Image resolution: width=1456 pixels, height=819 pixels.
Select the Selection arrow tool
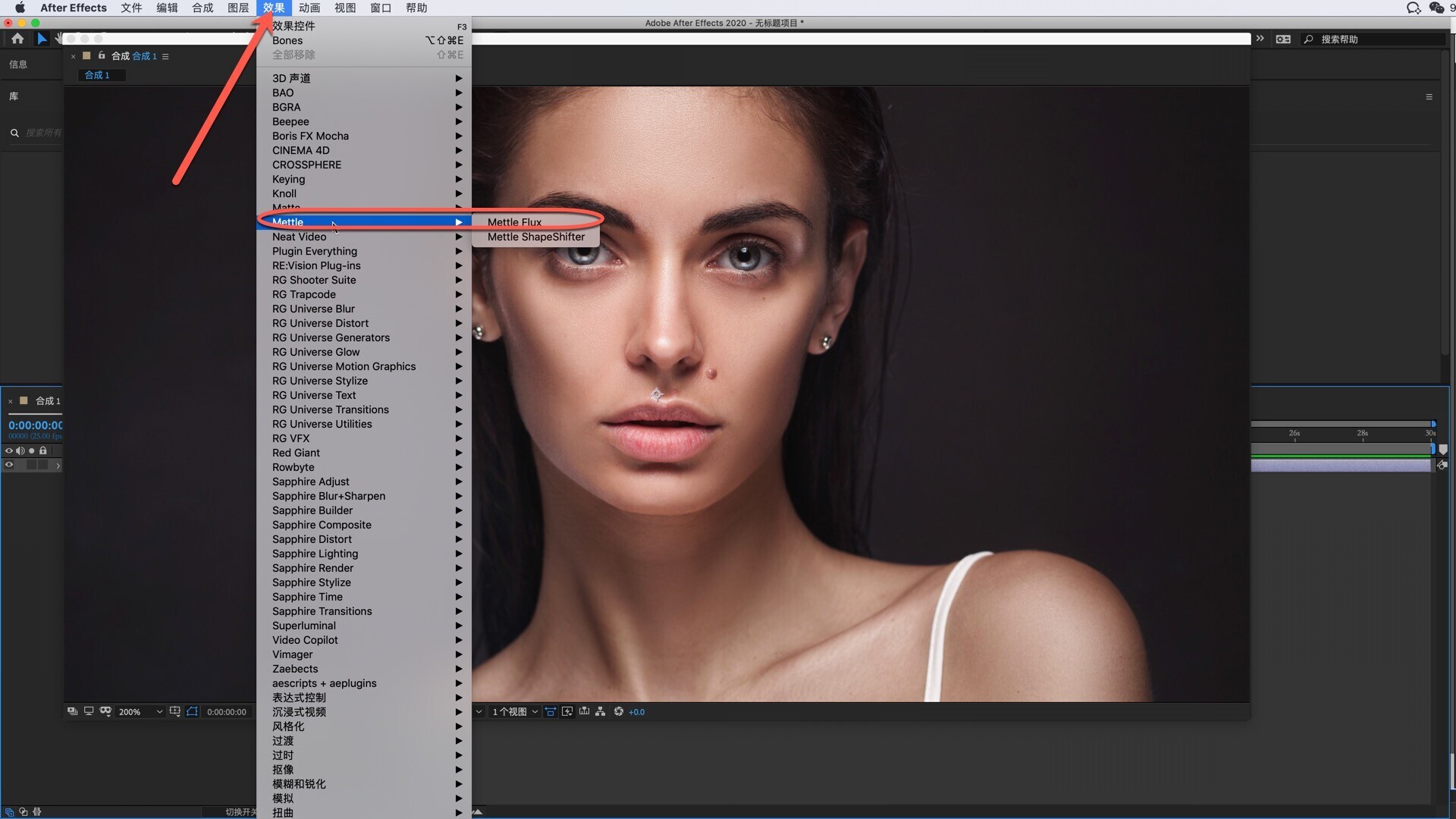42,39
